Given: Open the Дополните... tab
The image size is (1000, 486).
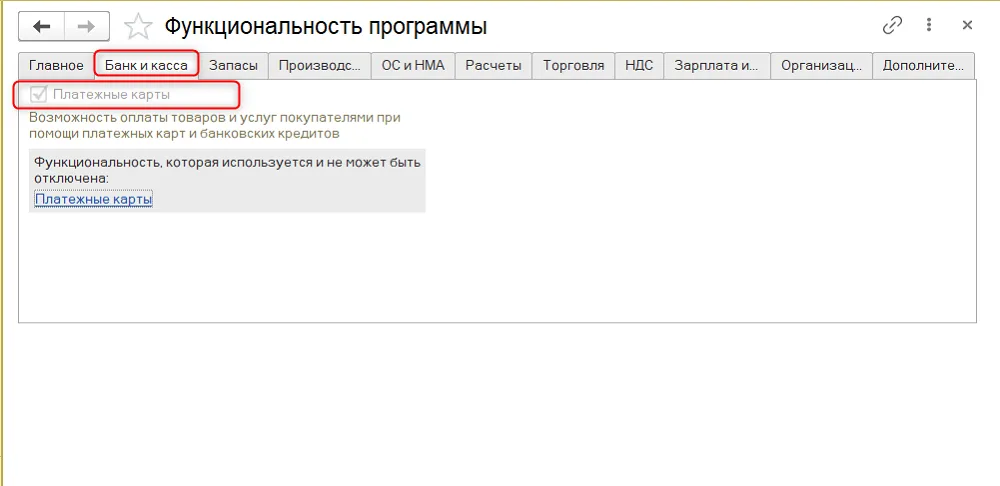Looking at the screenshot, I should (x=923, y=66).
